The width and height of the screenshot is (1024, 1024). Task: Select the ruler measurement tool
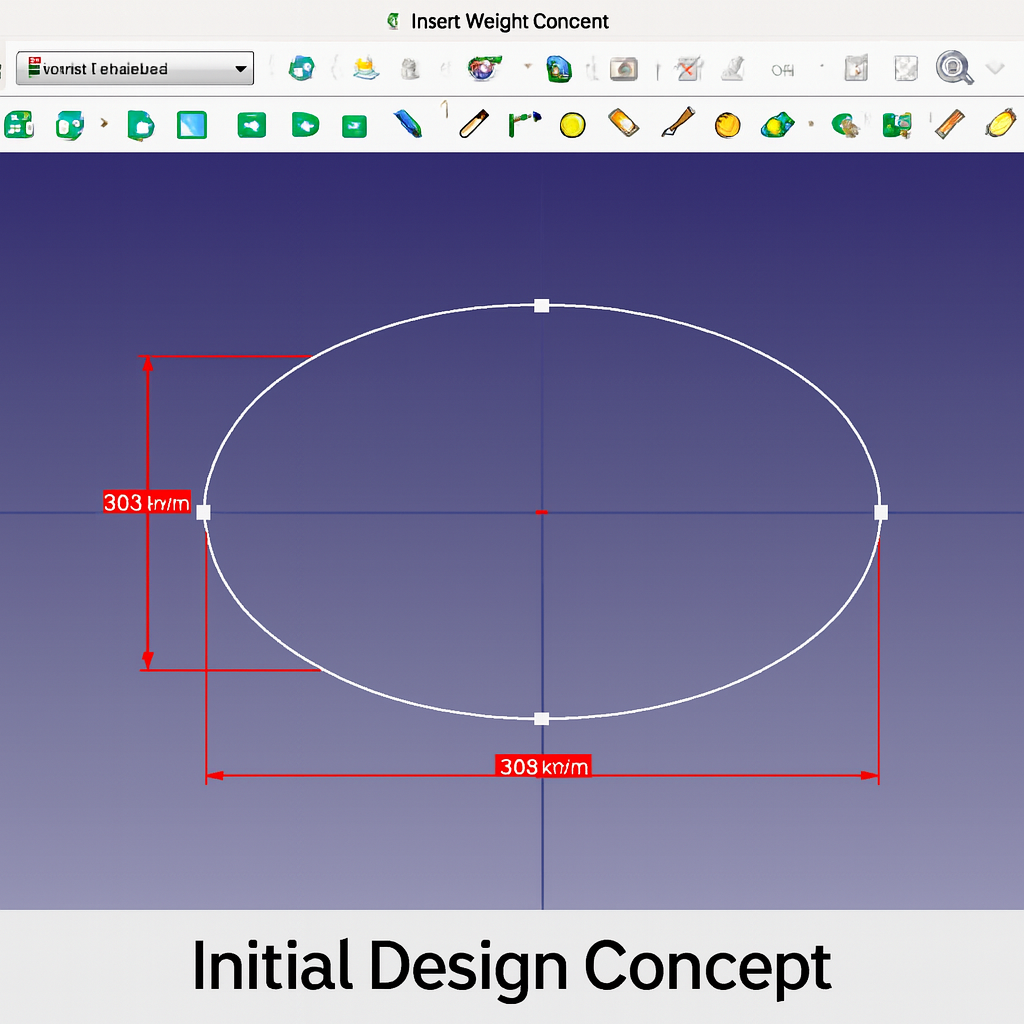click(947, 124)
